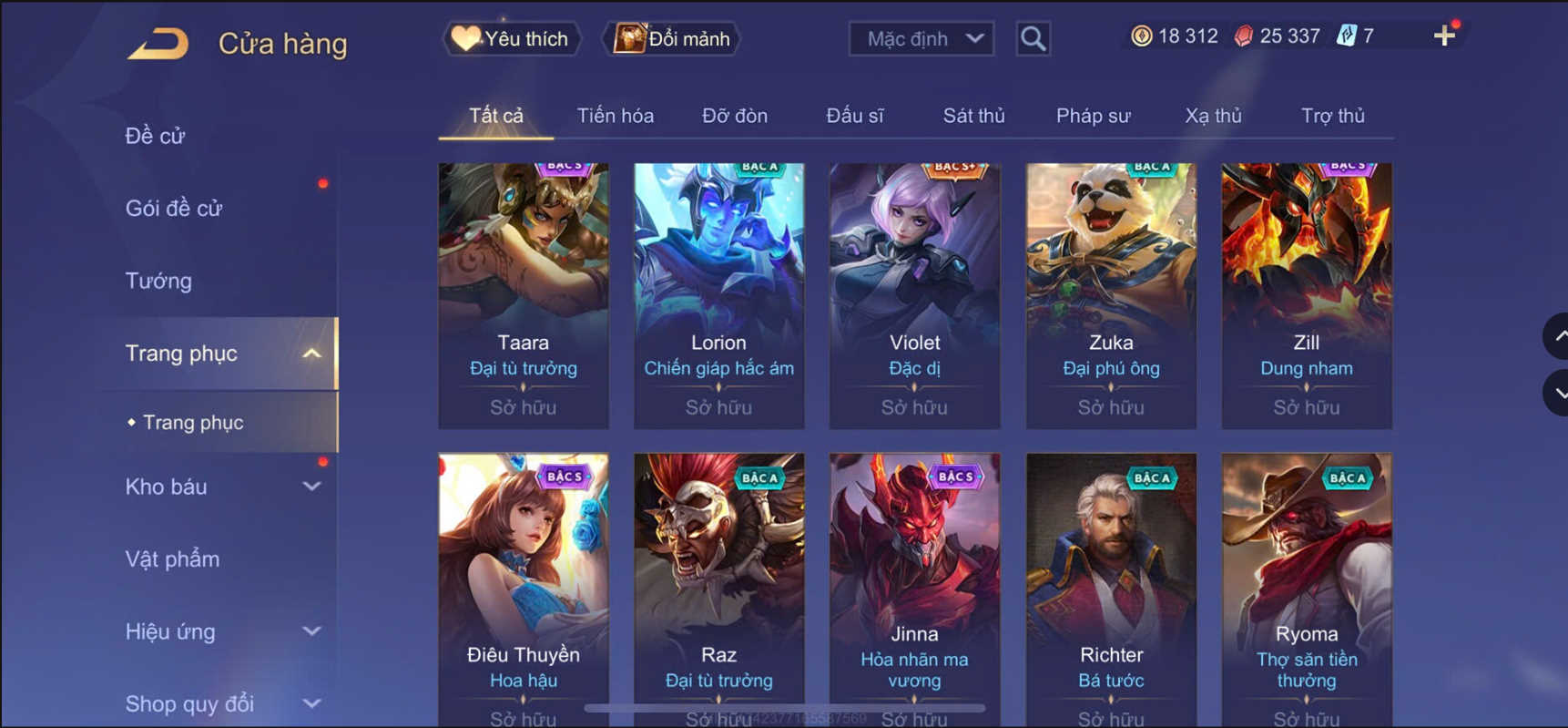1568x728 pixels.
Task: Select the Tiến hóa tab
Action: tap(615, 116)
